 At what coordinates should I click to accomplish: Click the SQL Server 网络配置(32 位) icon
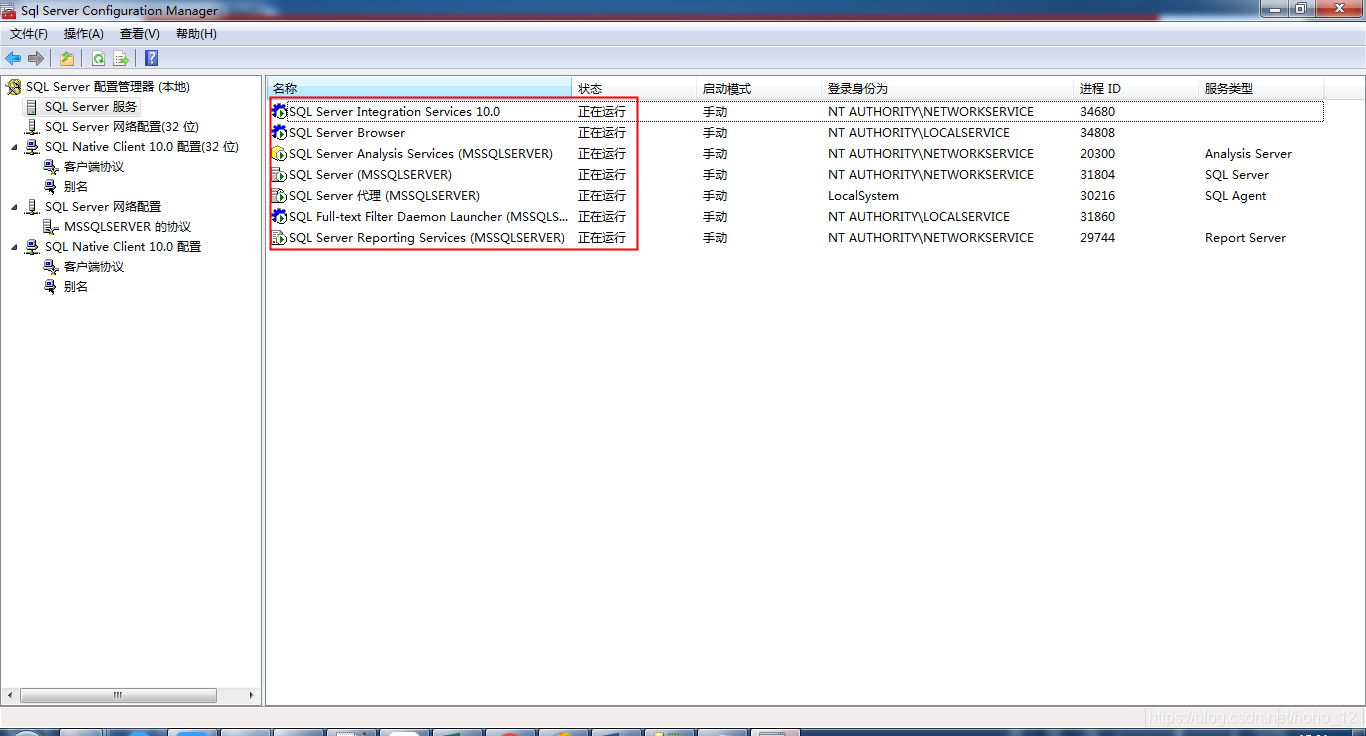click(x=33, y=127)
